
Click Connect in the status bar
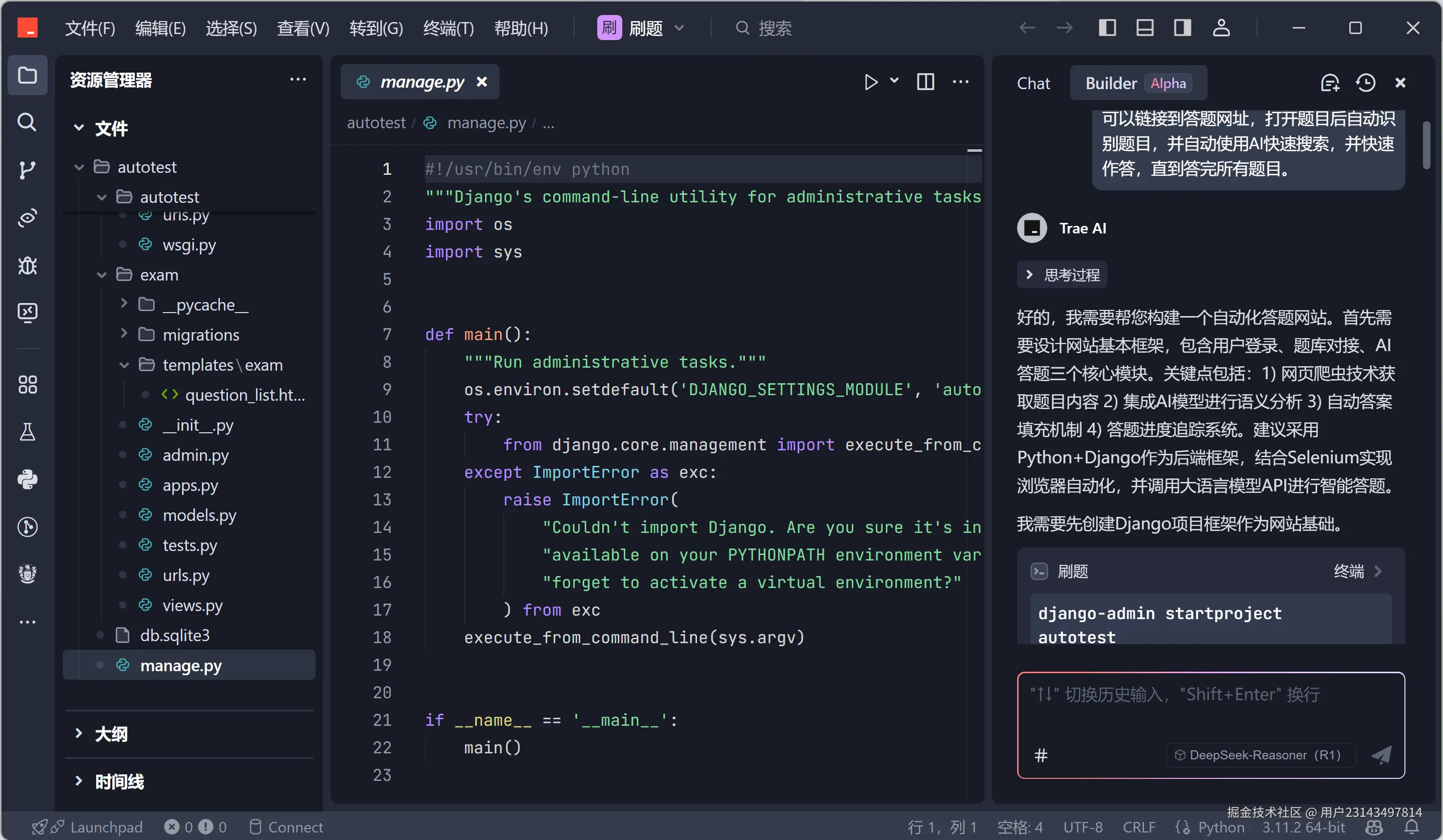tap(286, 827)
